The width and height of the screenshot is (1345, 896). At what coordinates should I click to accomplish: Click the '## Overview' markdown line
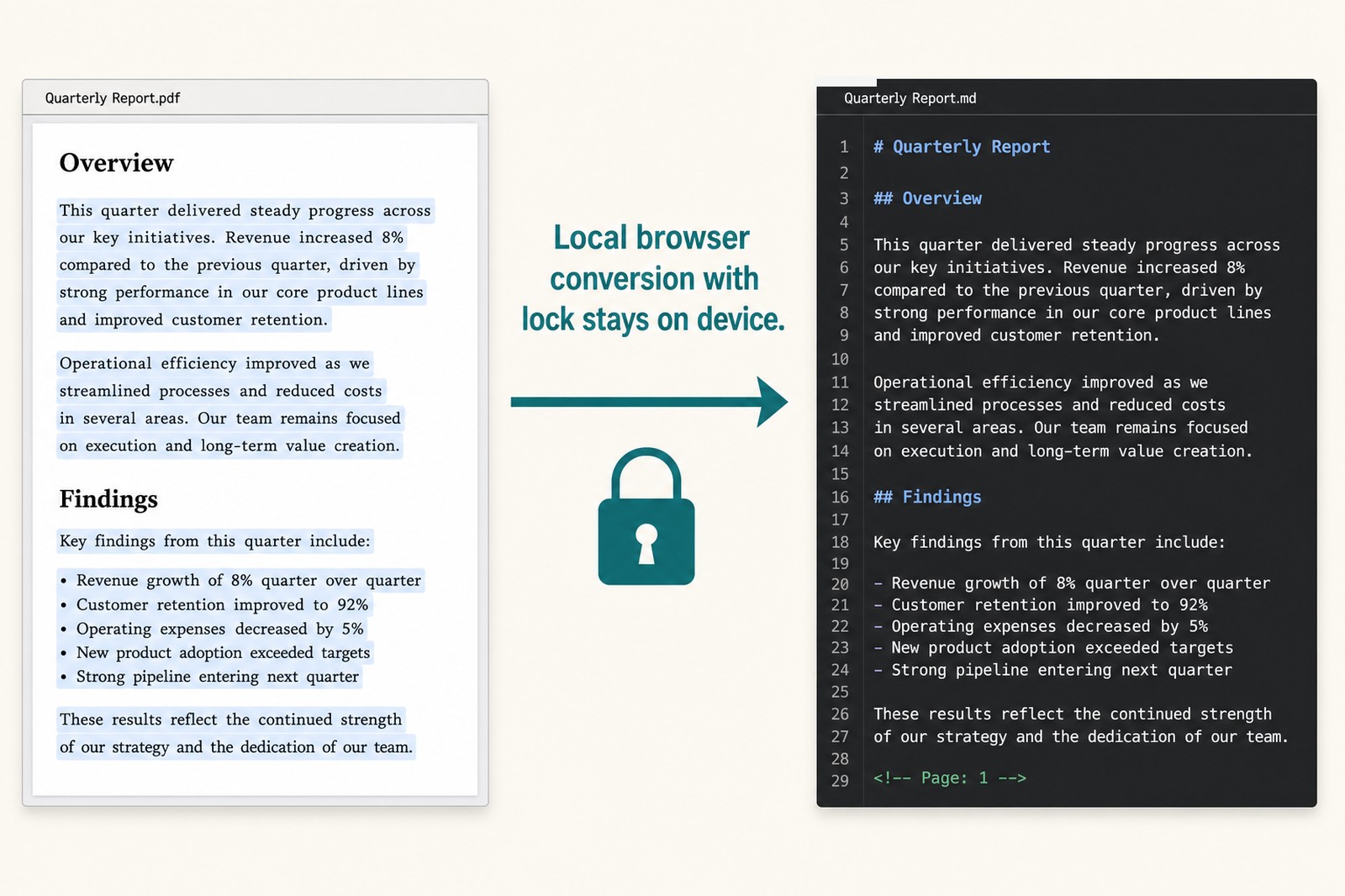click(x=927, y=198)
